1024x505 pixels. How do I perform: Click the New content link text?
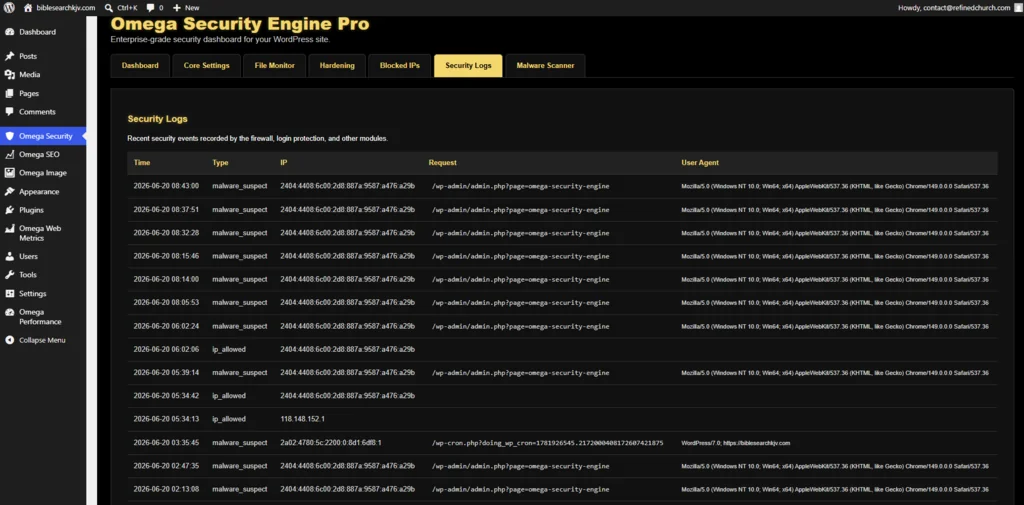[192, 8]
